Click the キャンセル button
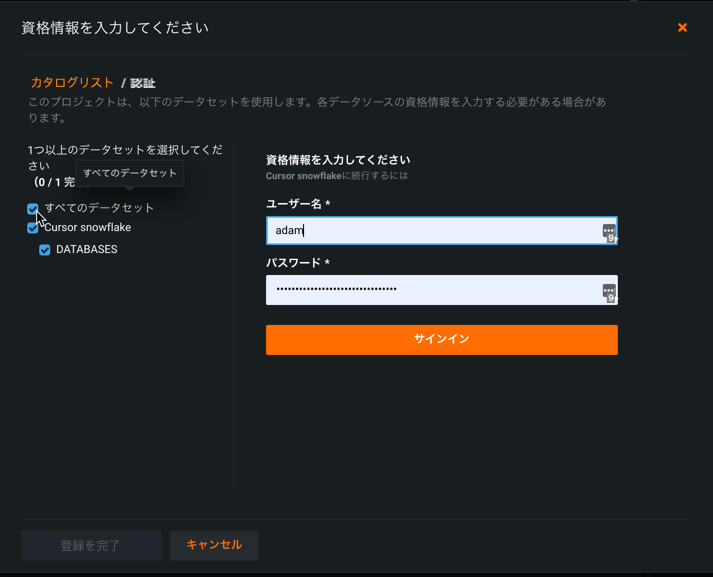This screenshot has height=577, width=713. click(x=214, y=545)
